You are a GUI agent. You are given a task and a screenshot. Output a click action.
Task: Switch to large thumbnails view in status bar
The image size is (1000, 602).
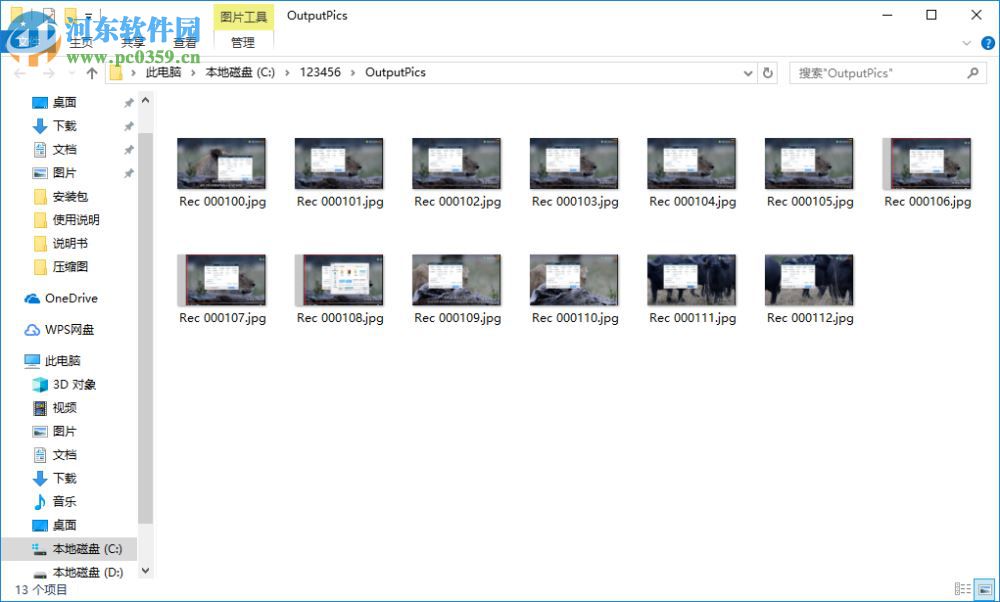(984, 588)
